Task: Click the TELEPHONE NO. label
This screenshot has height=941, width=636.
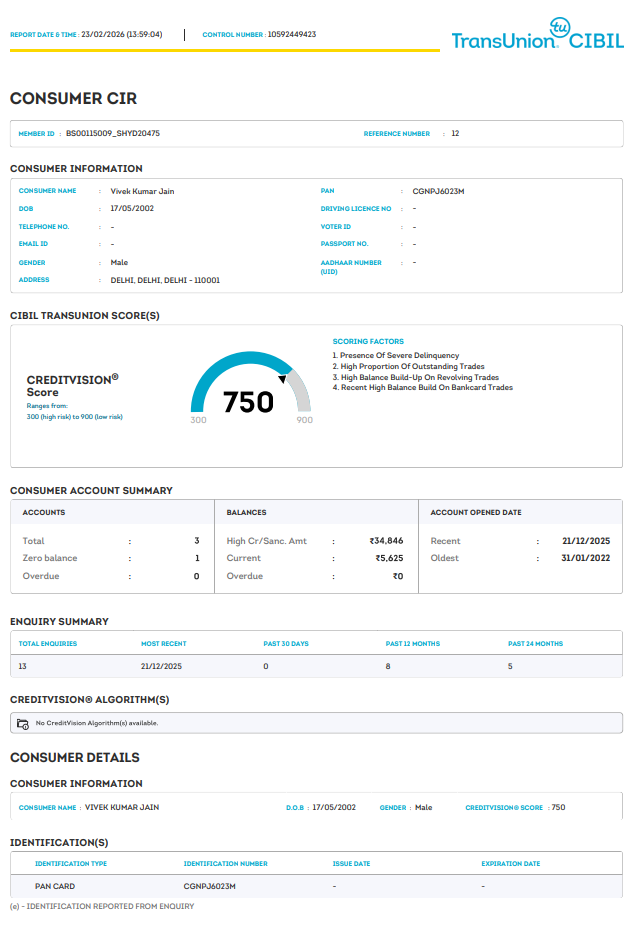Action: tap(44, 227)
